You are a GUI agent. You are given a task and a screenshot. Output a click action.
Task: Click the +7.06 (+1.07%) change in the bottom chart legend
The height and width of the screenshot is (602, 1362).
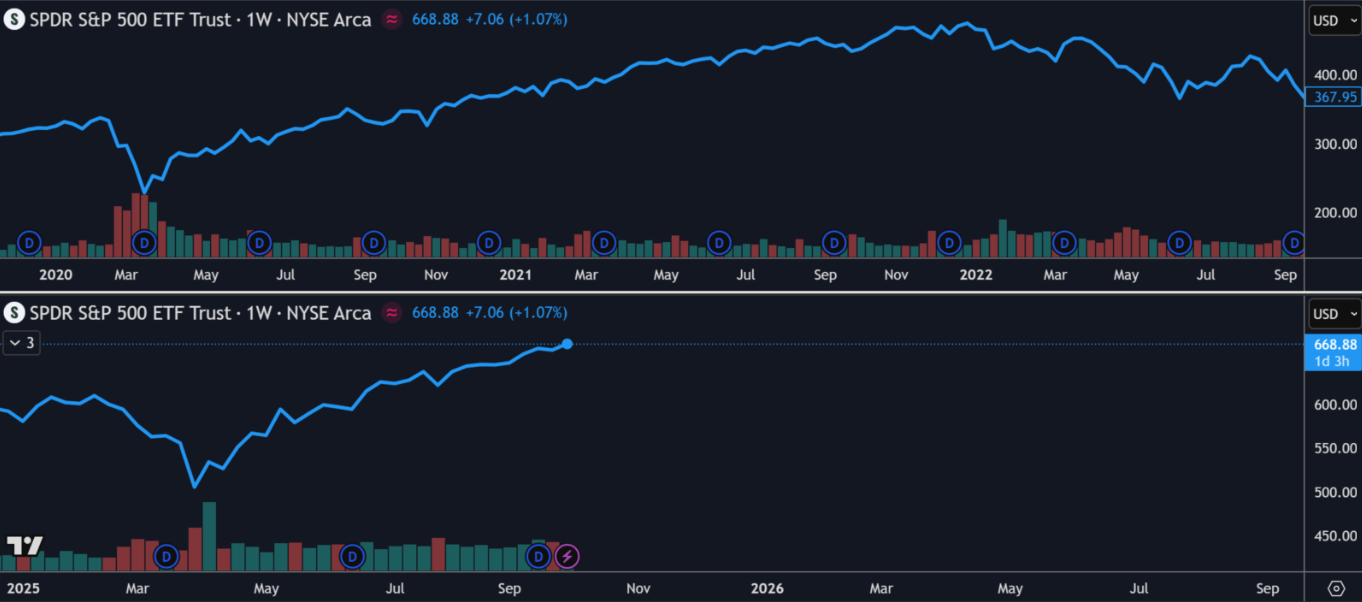coord(518,313)
